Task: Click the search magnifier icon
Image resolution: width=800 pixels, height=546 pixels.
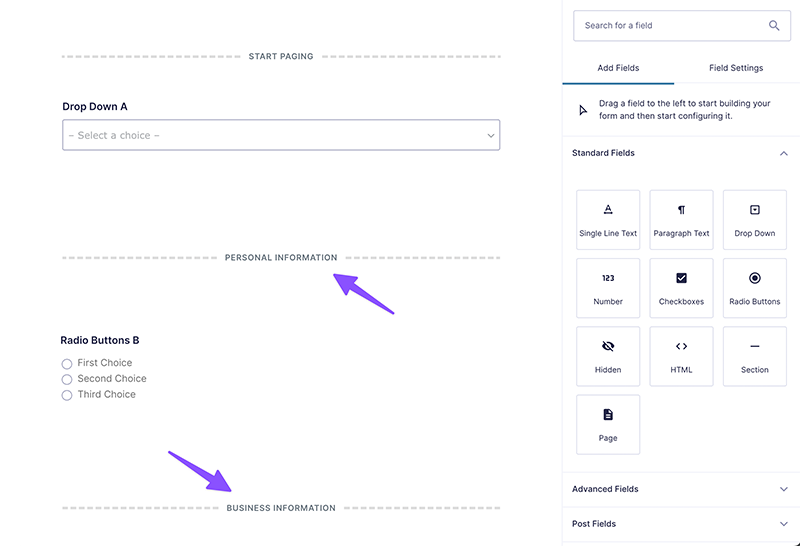Action: click(x=774, y=26)
